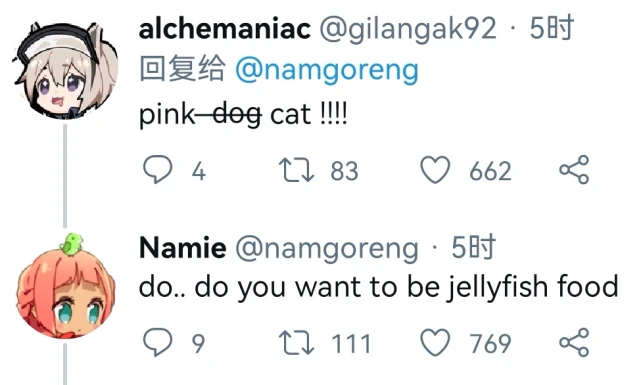Open the Namie display name

(x=182, y=248)
